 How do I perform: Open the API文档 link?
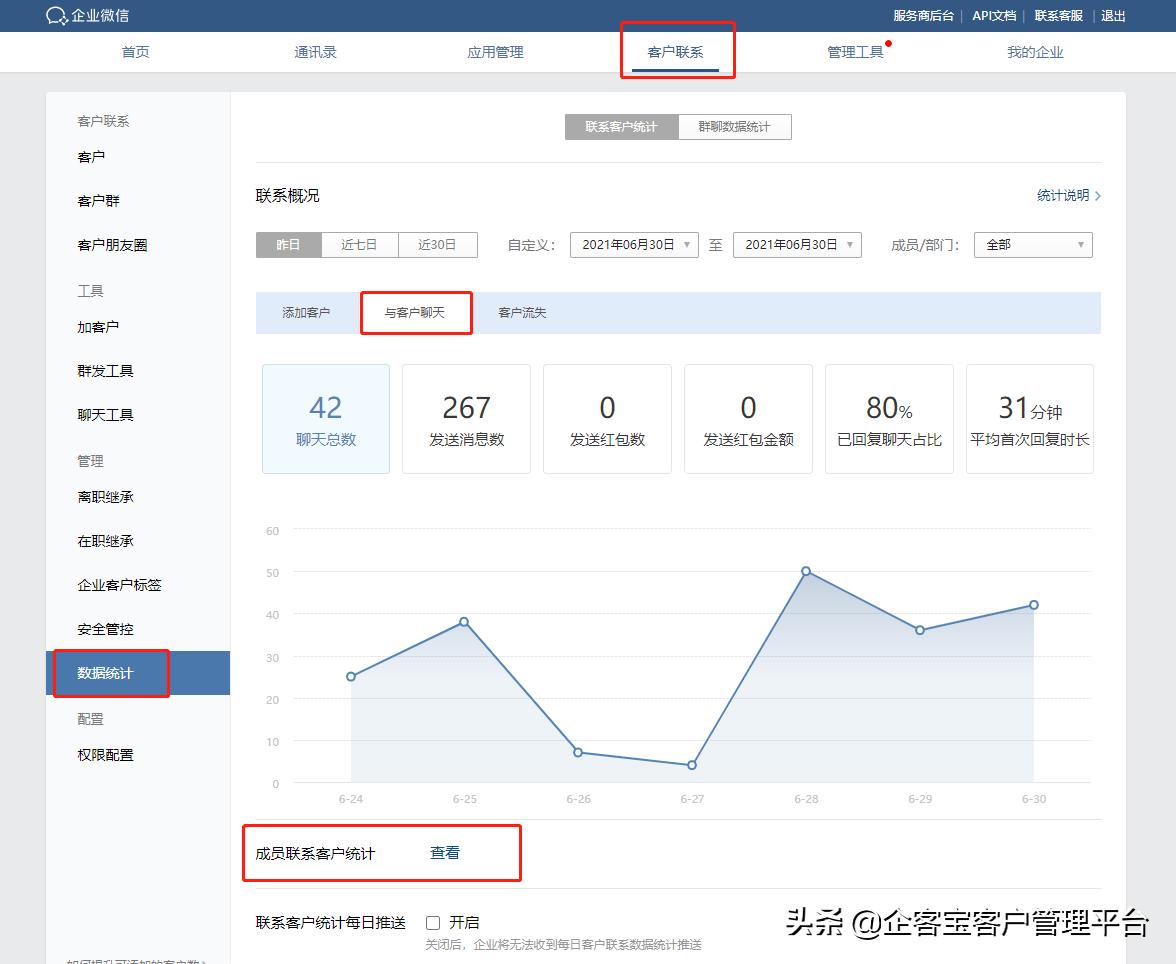[x=994, y=15]
